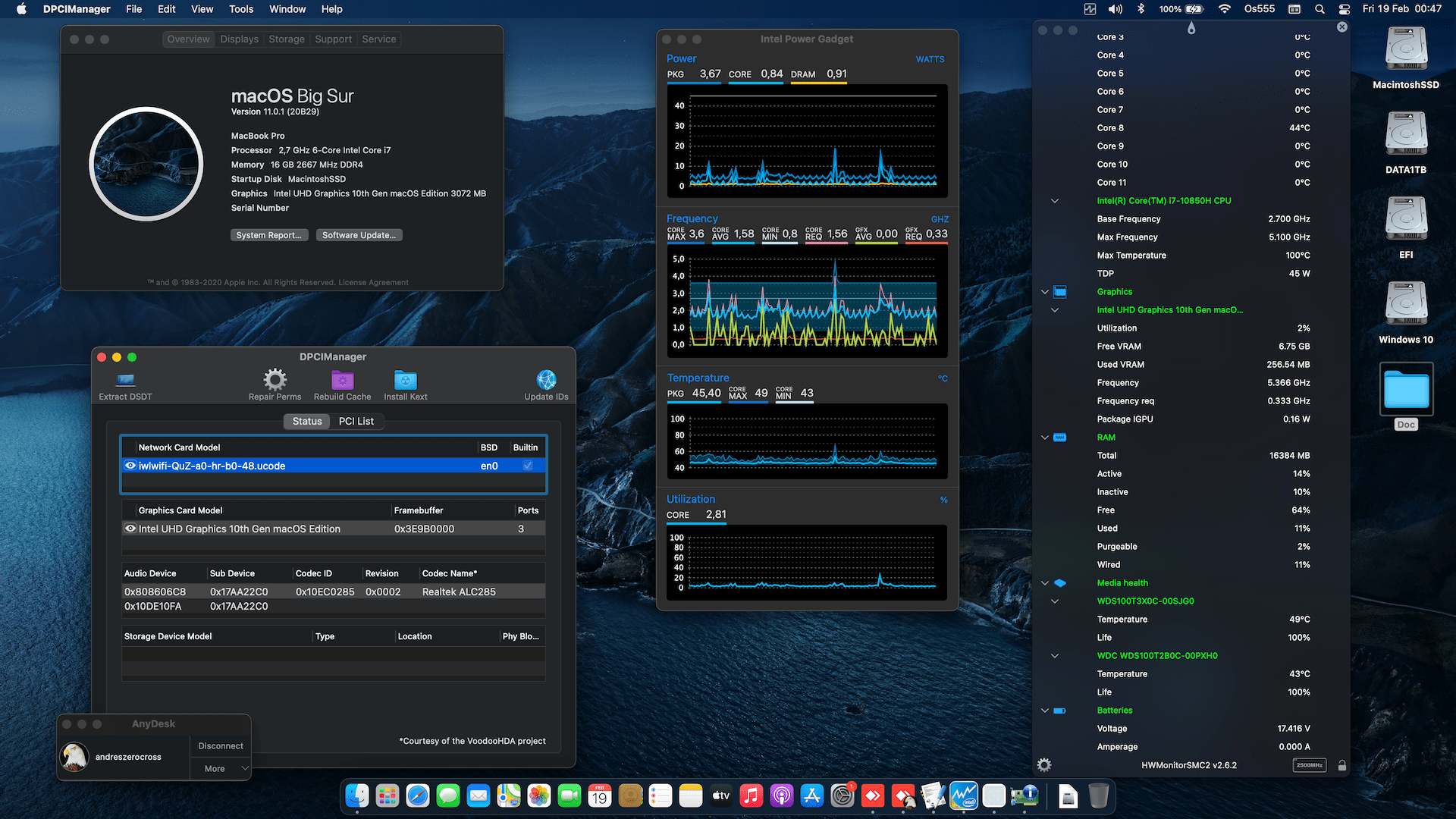
Task: Toggle the Builtin checkbox for en0
Action: click(528, 466)
